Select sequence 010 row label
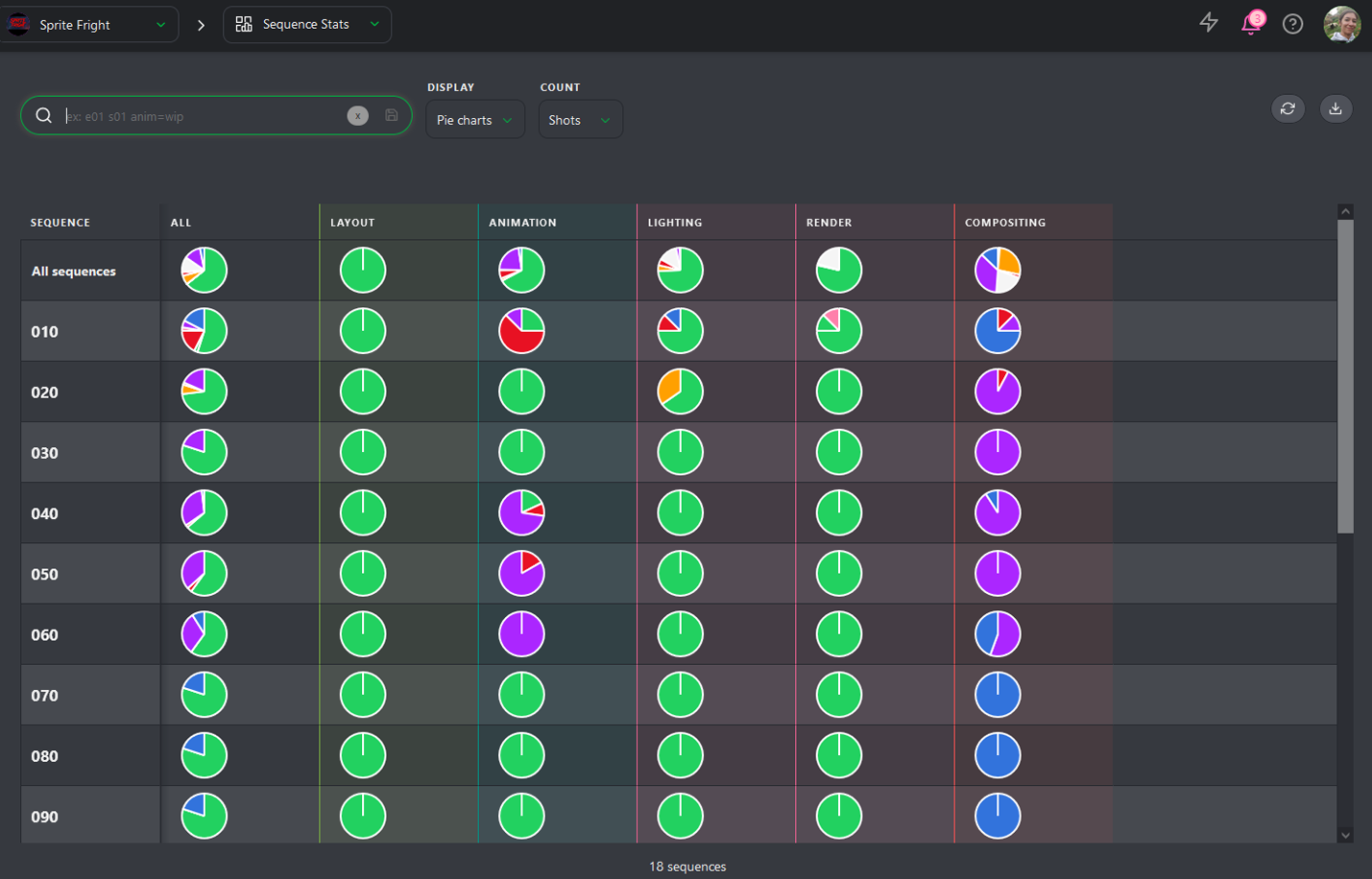The width and height of the screenshot is (1372, 879). [44, 332]
